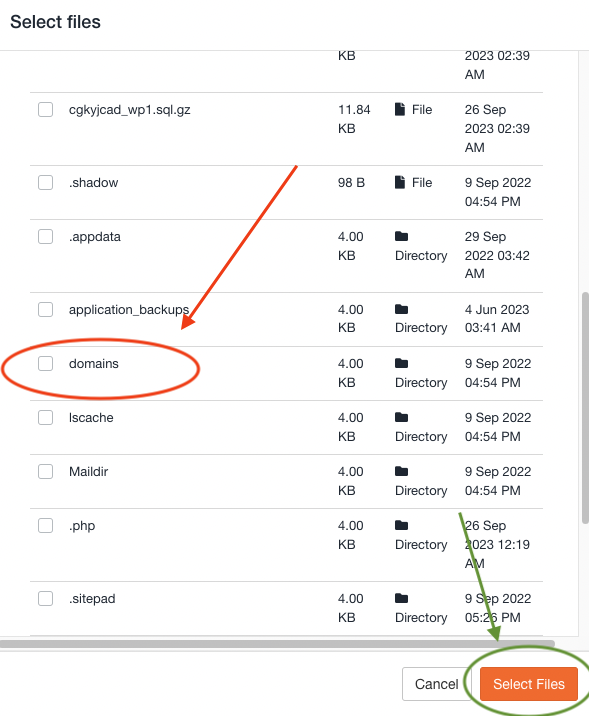The width and height of the screenshot is (589, 716).
Task: Click the vertical scrollbar thumb
Action: click(585, 408)
